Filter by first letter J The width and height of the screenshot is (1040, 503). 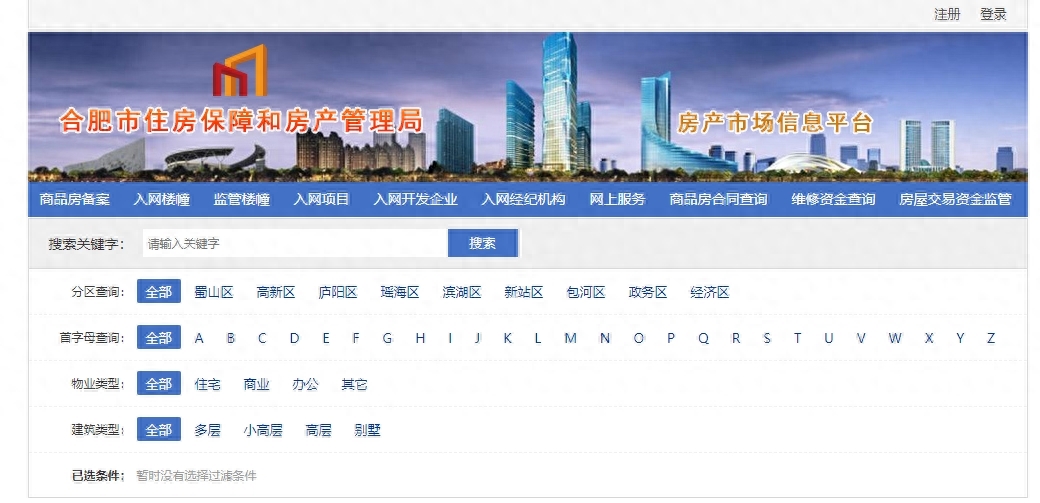pos(478,338)
